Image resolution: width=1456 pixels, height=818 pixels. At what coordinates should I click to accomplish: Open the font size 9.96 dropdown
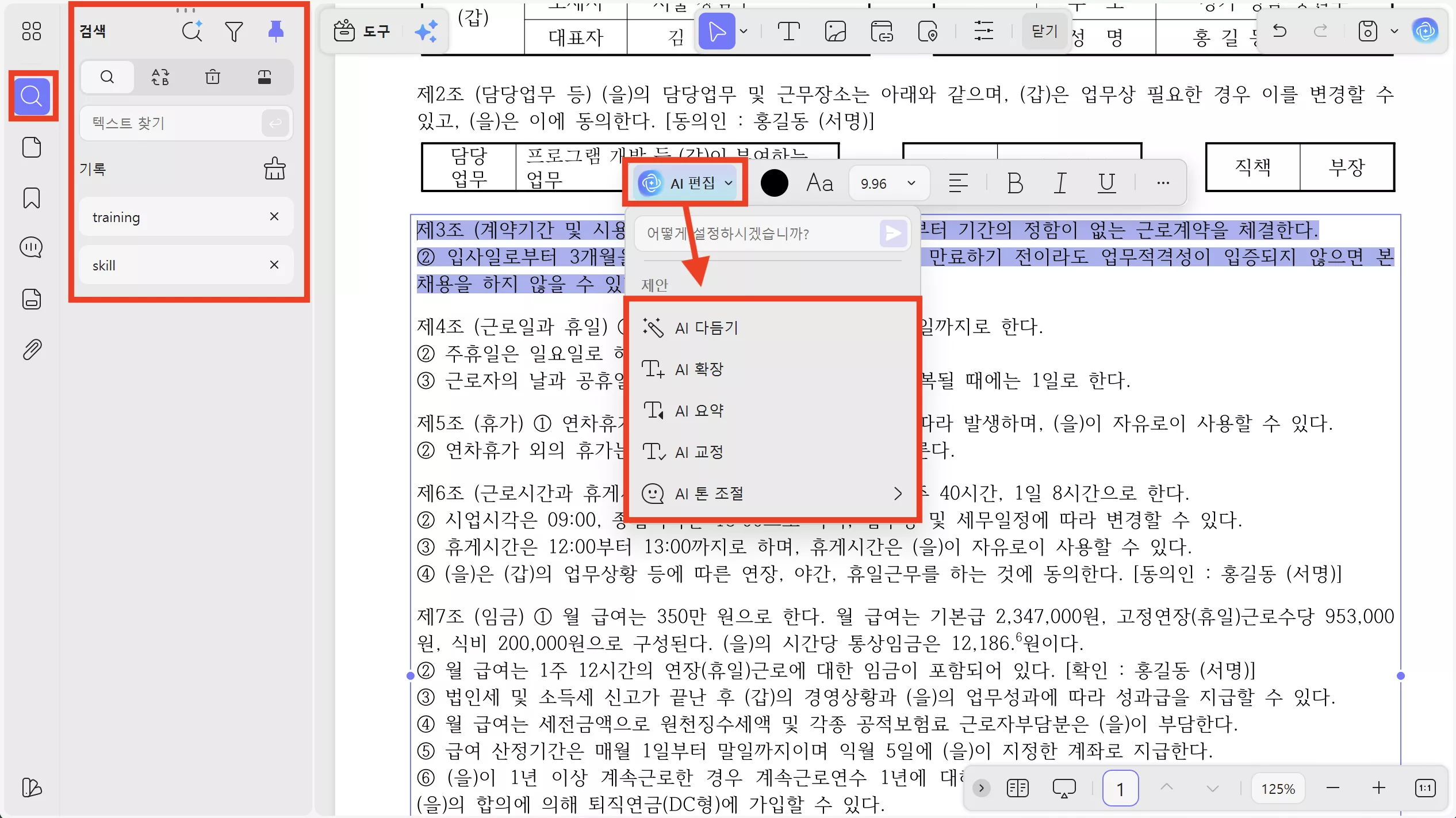click(x=888, y=183)
